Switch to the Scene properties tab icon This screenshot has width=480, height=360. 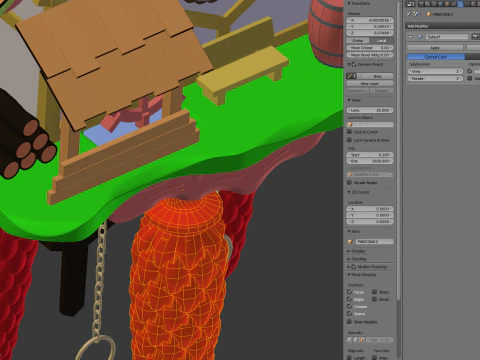point(433,4)
